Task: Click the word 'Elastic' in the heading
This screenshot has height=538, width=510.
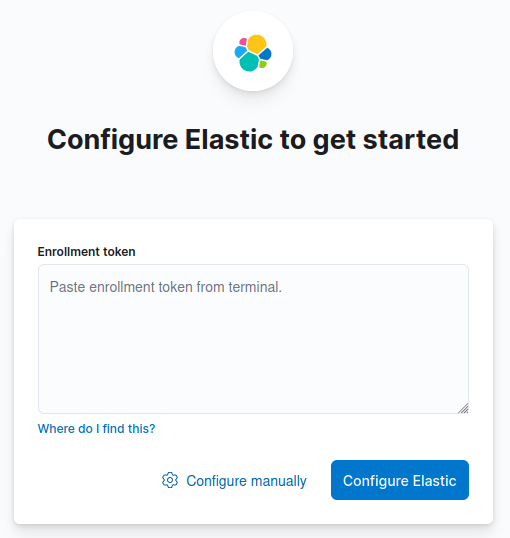Action: coord(229,139)
